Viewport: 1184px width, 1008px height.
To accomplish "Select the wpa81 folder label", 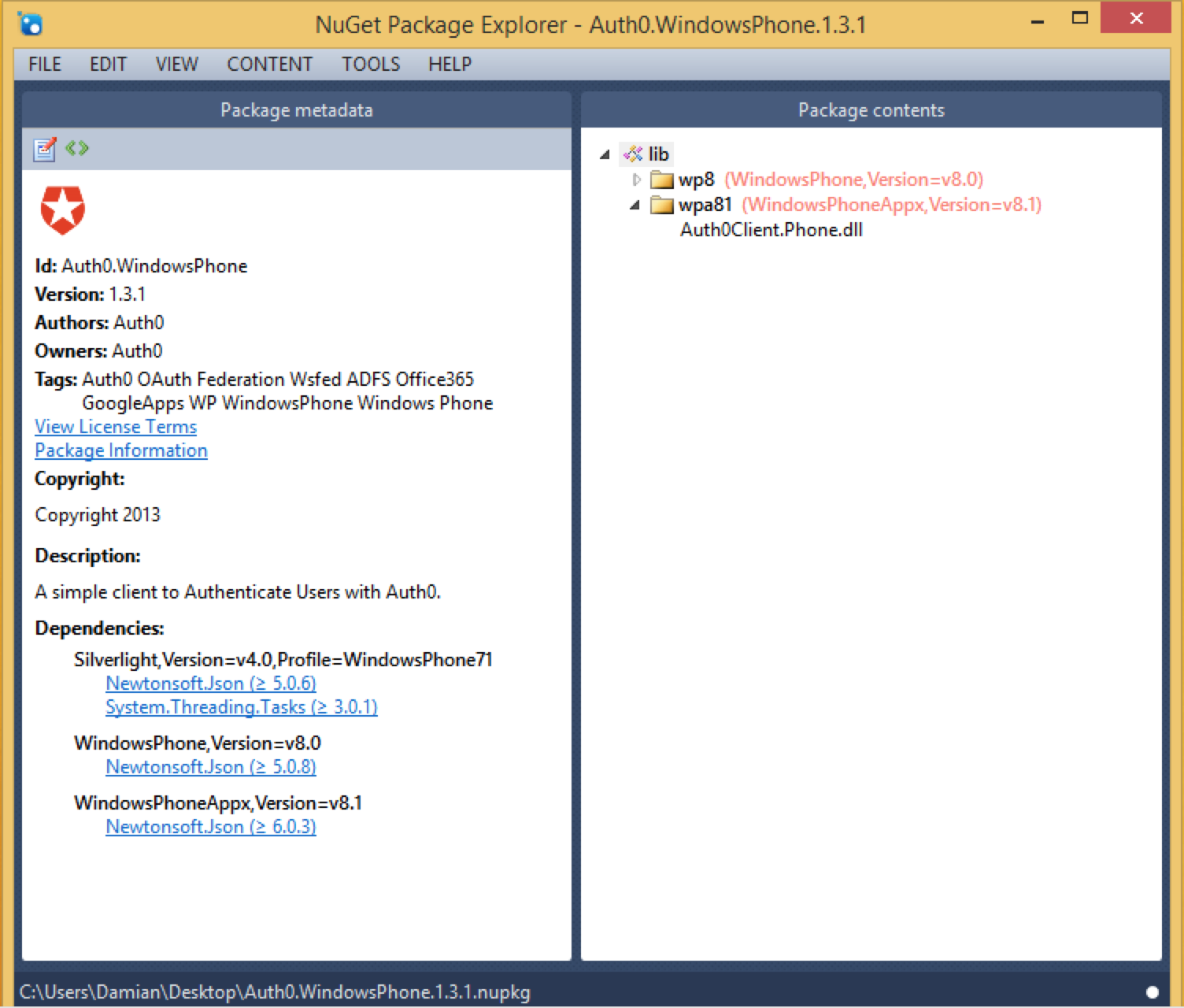I will click(705, 205).
